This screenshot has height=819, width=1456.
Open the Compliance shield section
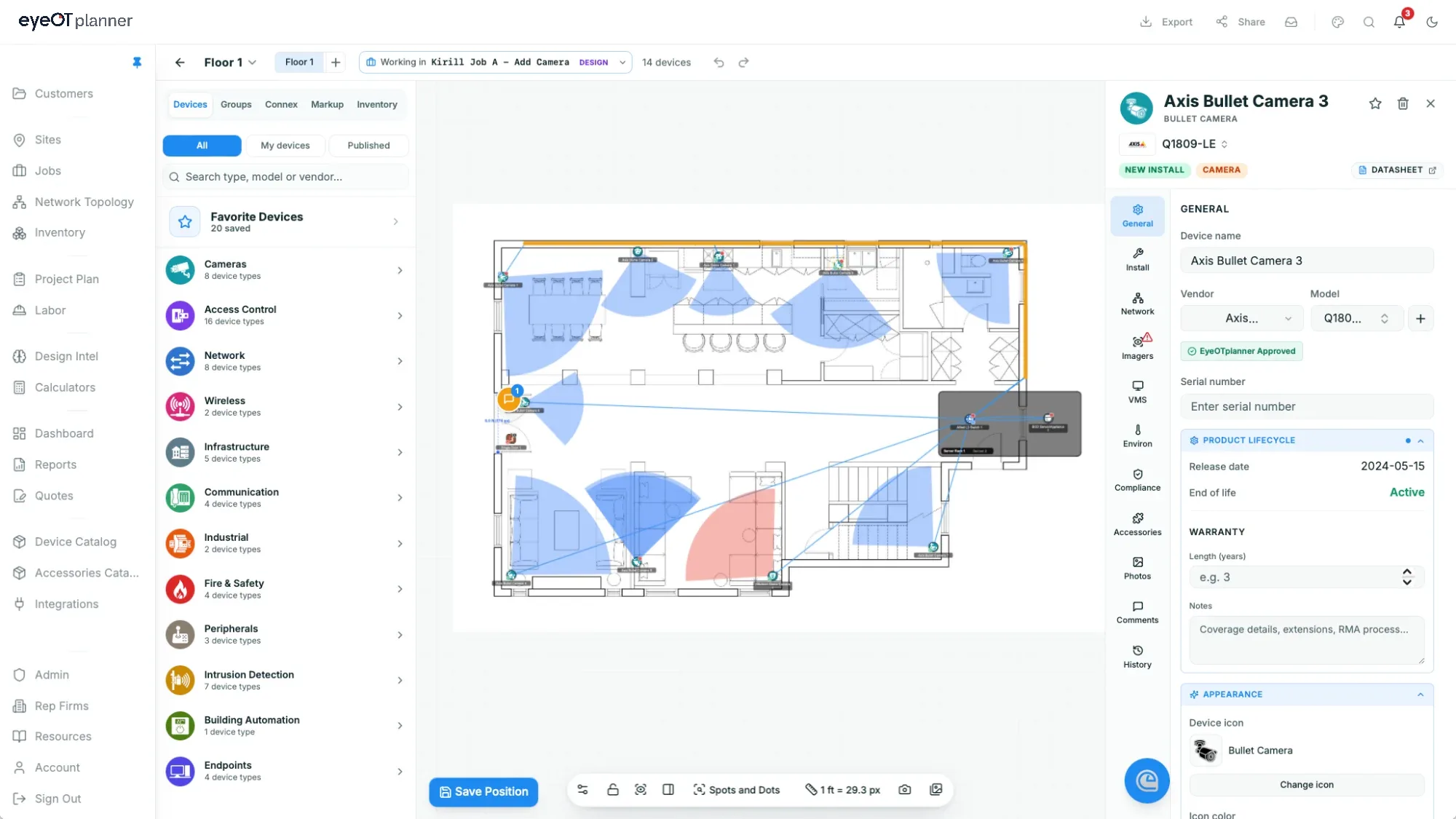(x=1137, y=480)
